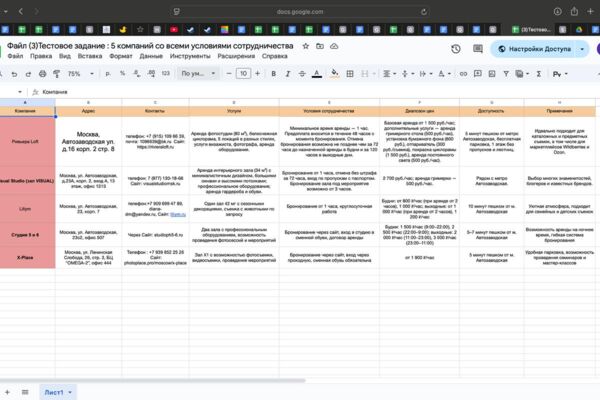Increase font size with plus

click(x=258, y=73)
